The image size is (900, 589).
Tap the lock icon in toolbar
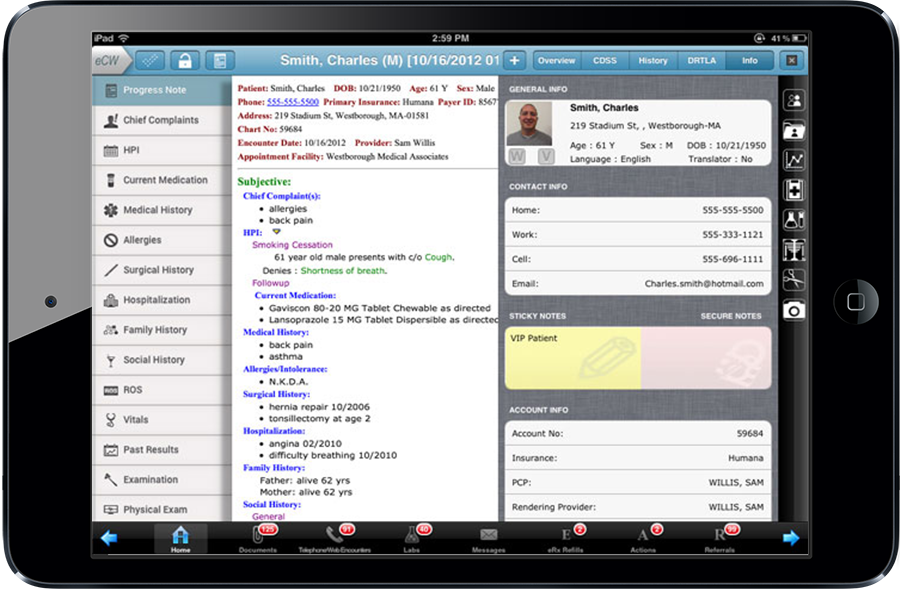point(185,61)
